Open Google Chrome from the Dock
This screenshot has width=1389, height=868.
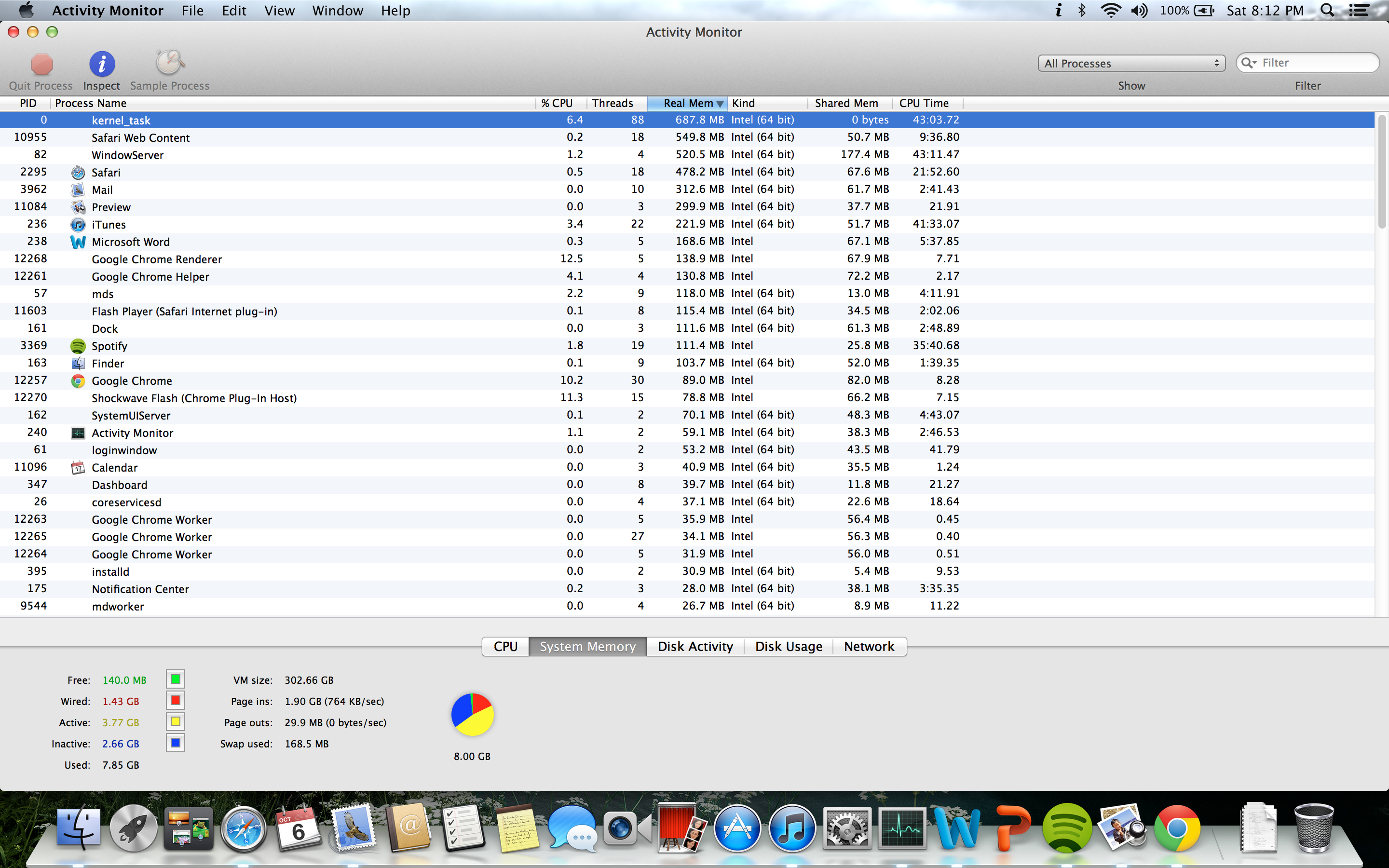coord(1177,828)
